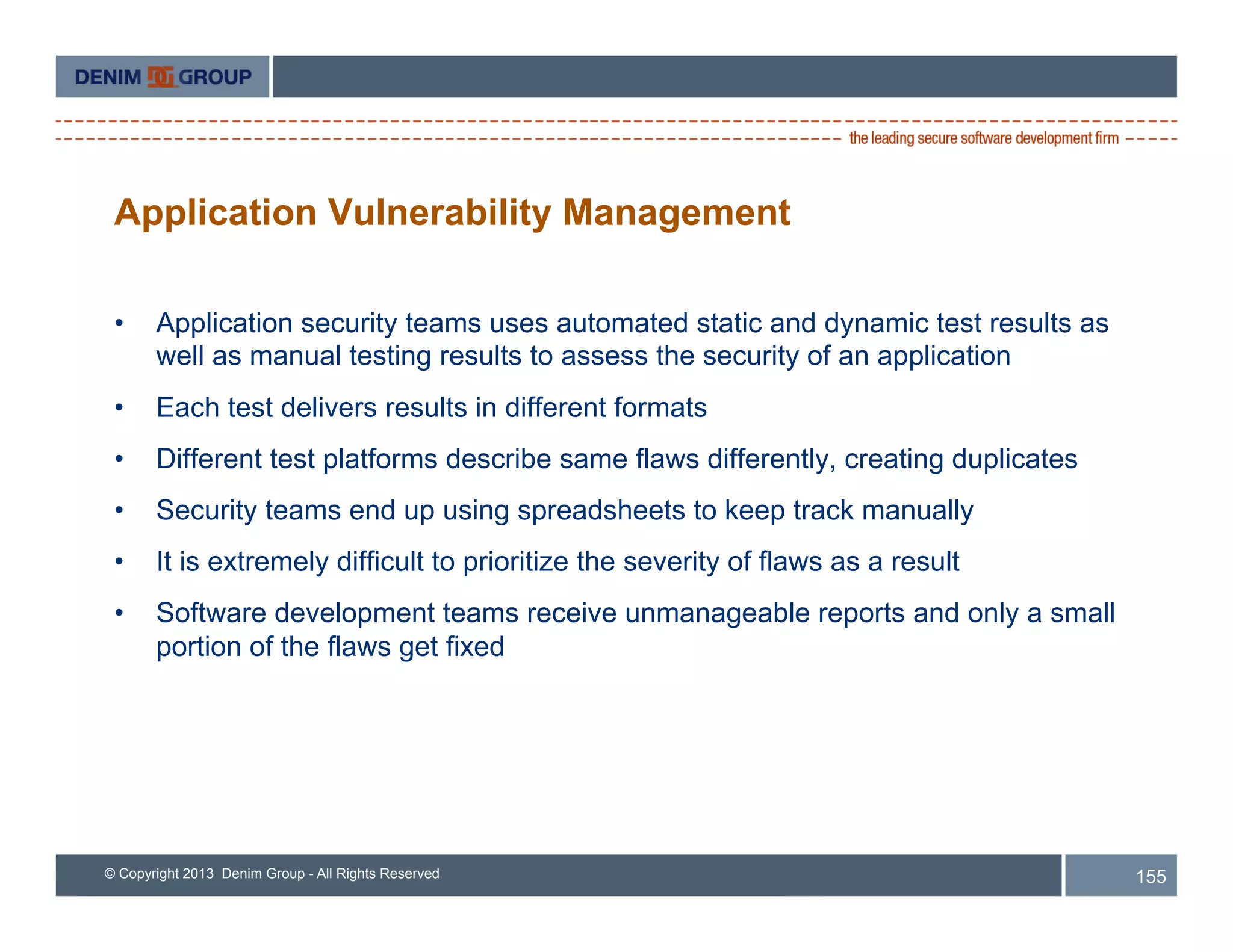Click the bullet about different test platforms creating duplicates
This screenshot has height=952, width=1233.
click(616, 459)
